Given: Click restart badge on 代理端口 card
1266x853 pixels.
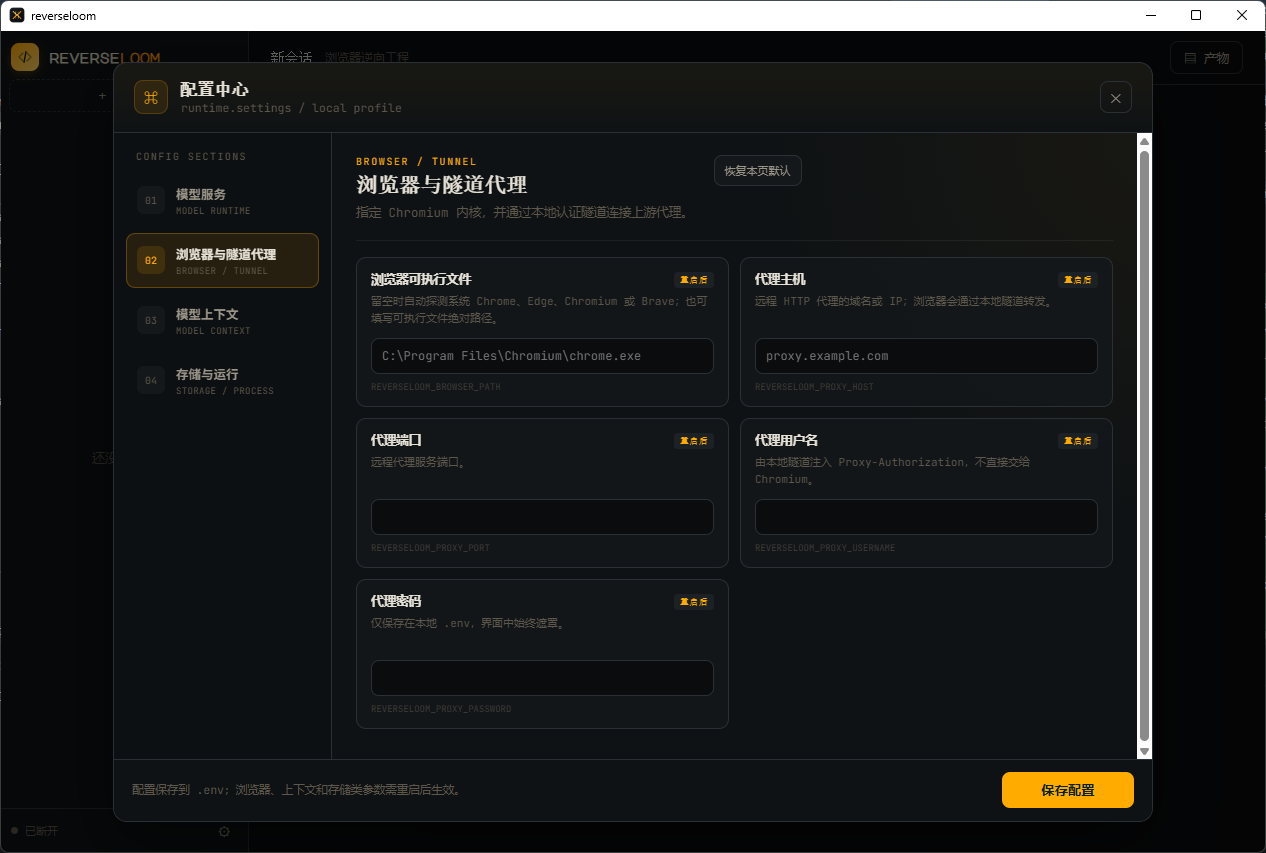Looking at the screenshot, I should (x=694, y=441).
